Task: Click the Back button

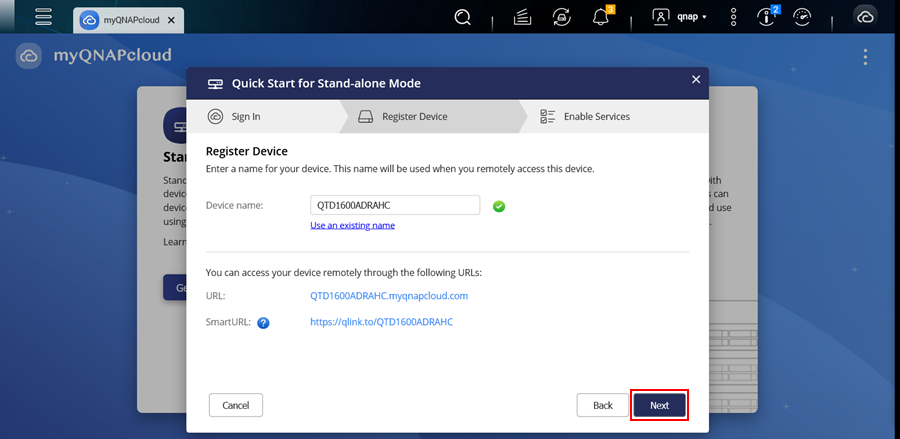Action: click(x=603, y=405)
